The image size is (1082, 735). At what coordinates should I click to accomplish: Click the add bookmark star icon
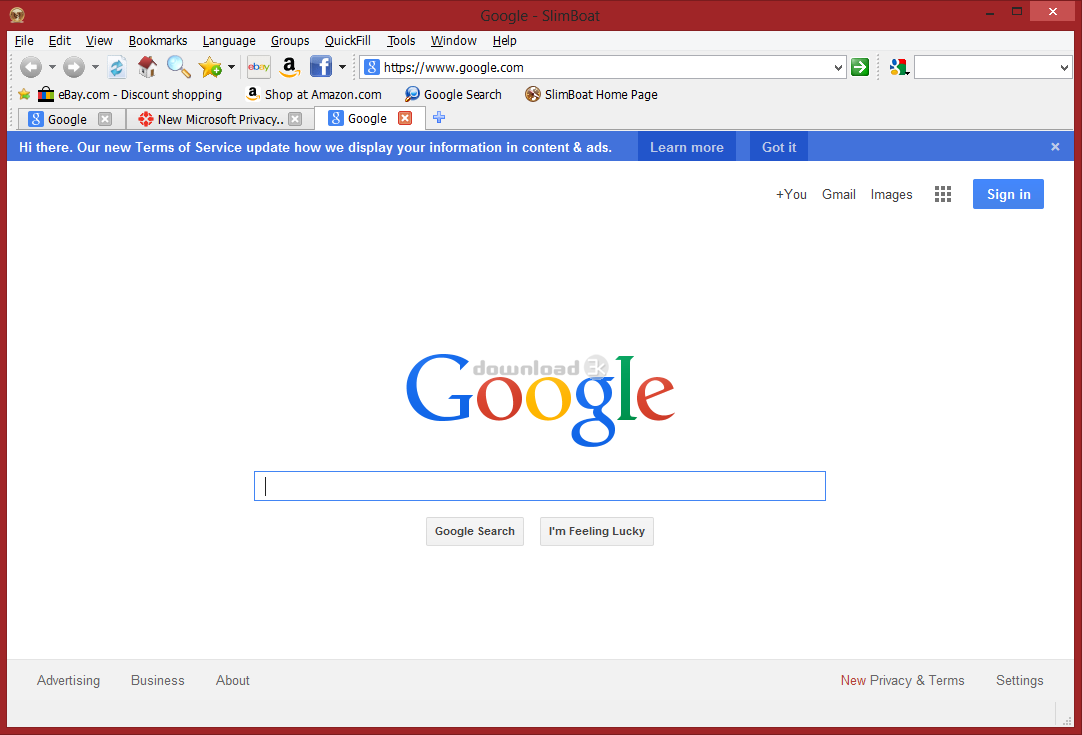pyautogui.click(x=209, y=67)
